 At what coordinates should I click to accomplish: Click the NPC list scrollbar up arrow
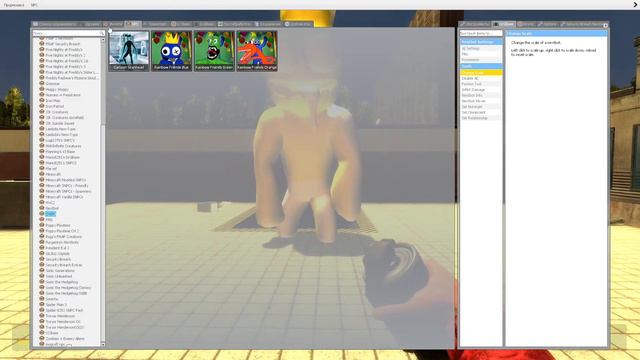click(103, 40)
